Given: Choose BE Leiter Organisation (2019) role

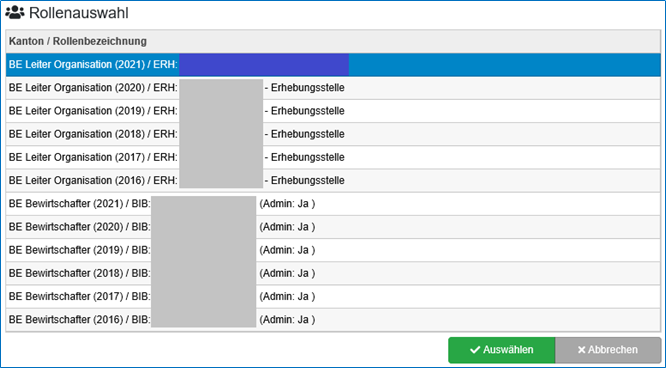Looking at the screenshot, I should click(x=333, y=111).
